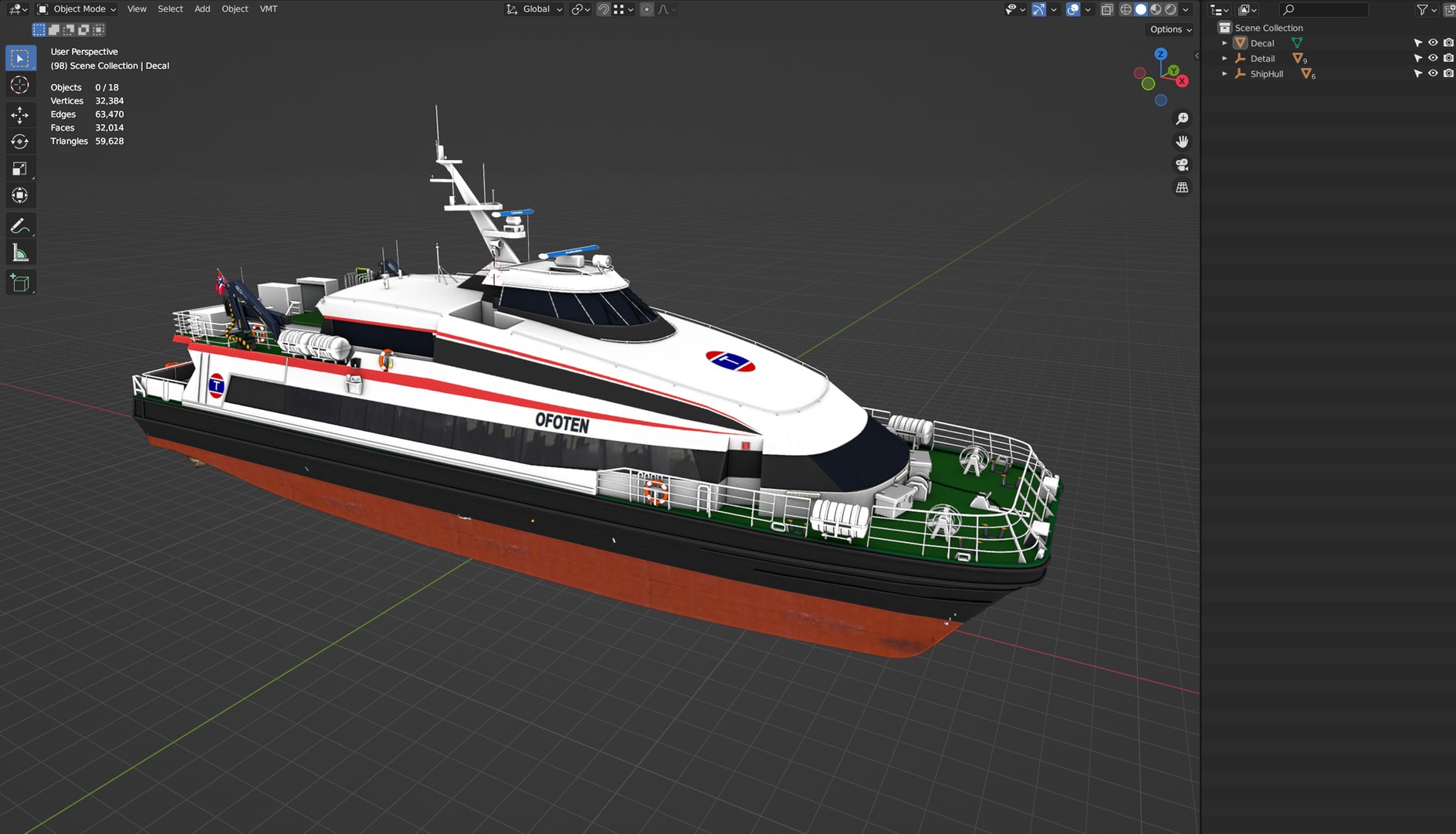Switch to Material Preview shading
1456x834 pixels.
1156,9
